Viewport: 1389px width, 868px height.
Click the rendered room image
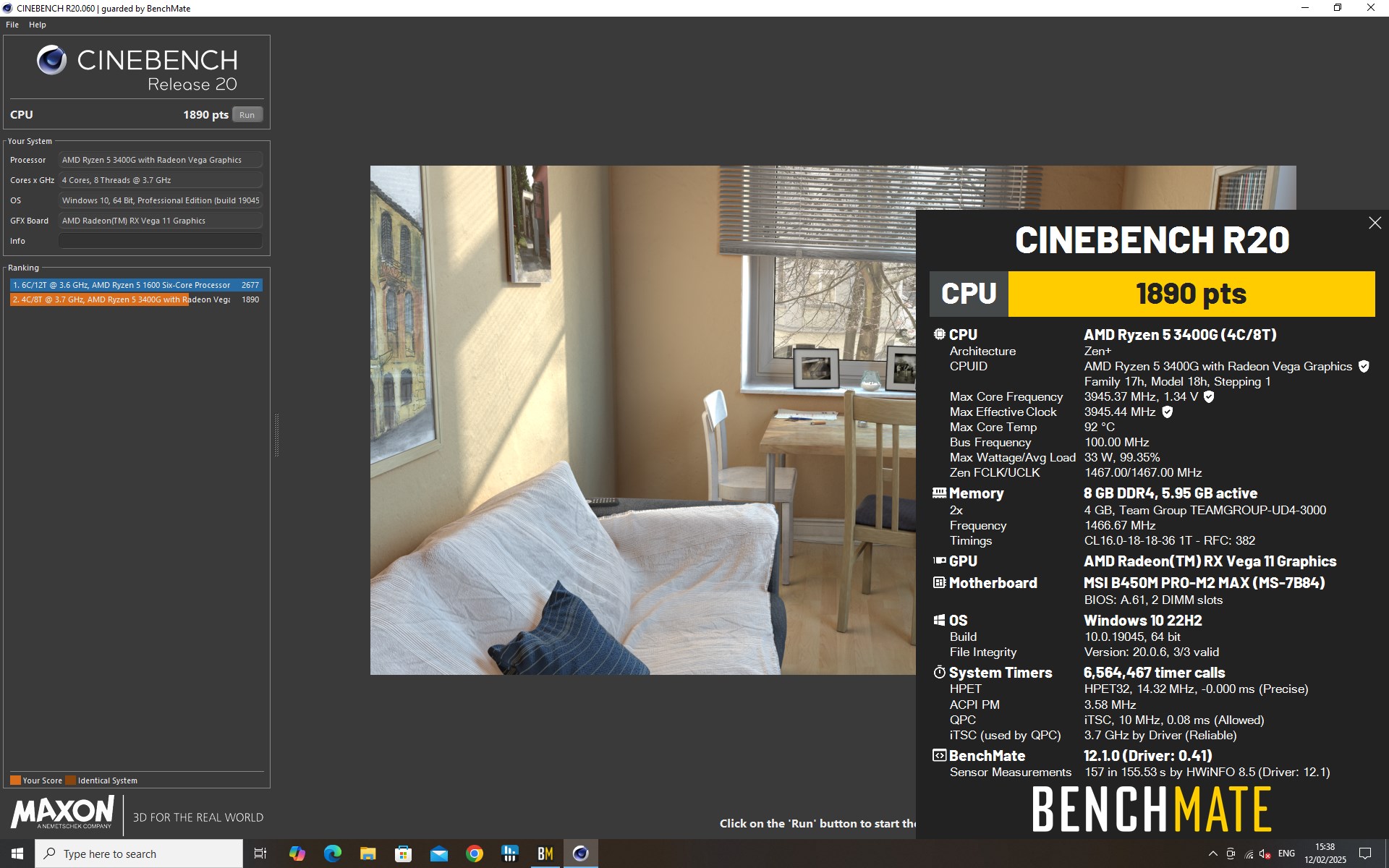click(x=642, y=420)
